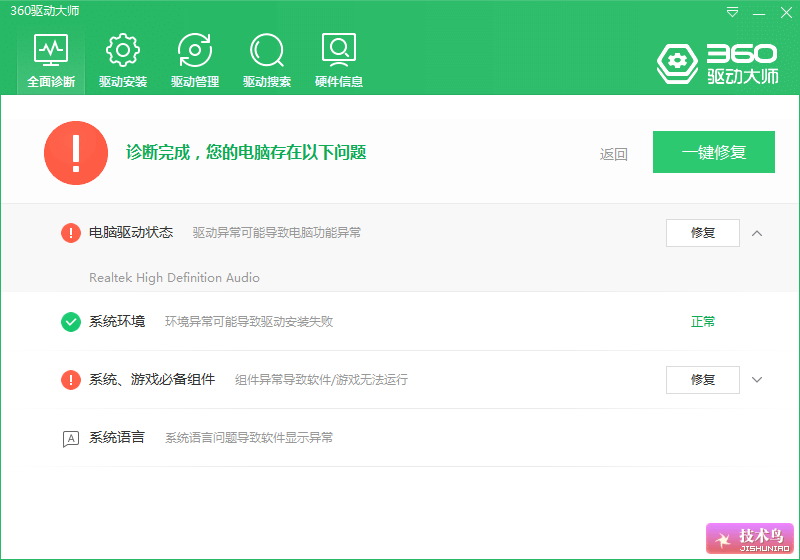This screenshot has width=800, height=560.
Task: Click the description 驱动异常可能导致电脑功能异常
Action: (x=277, y=233)
